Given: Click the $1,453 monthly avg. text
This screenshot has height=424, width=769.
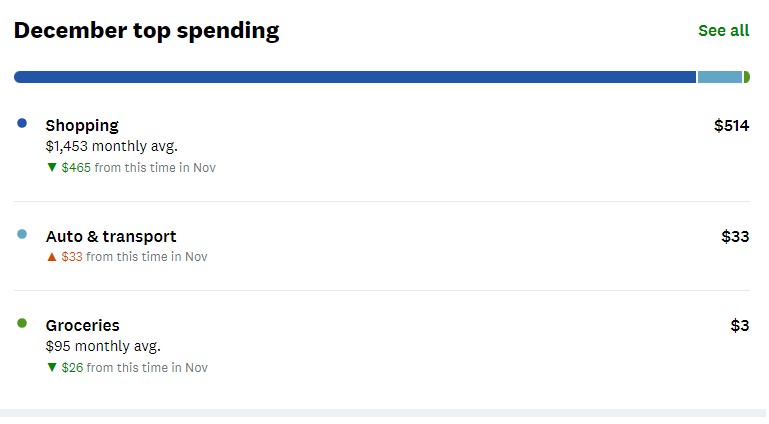Looking at the screenshot, I should pos(111,146).
